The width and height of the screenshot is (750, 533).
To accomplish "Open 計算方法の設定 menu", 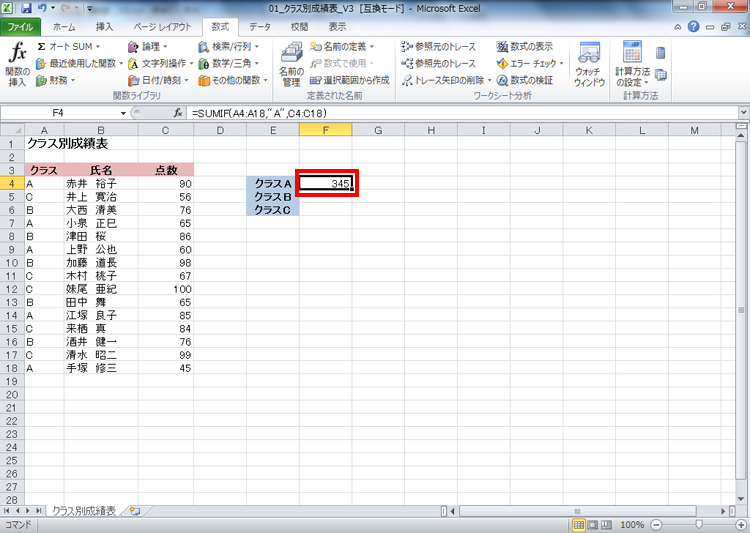I will tap(632, 64).
